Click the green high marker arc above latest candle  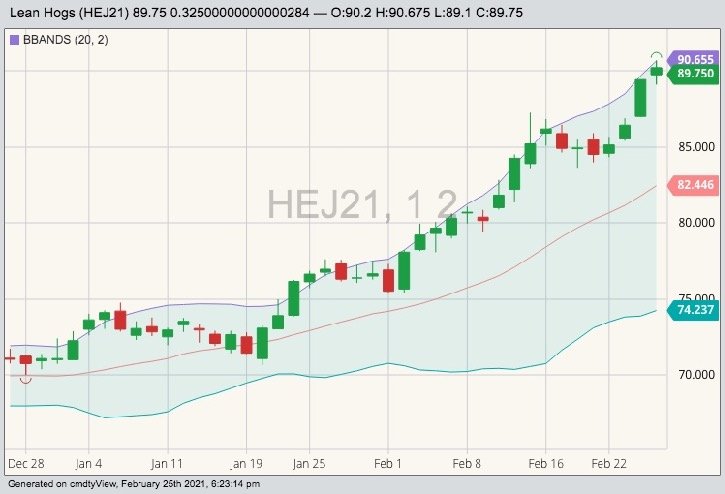(x=656, y=56)
